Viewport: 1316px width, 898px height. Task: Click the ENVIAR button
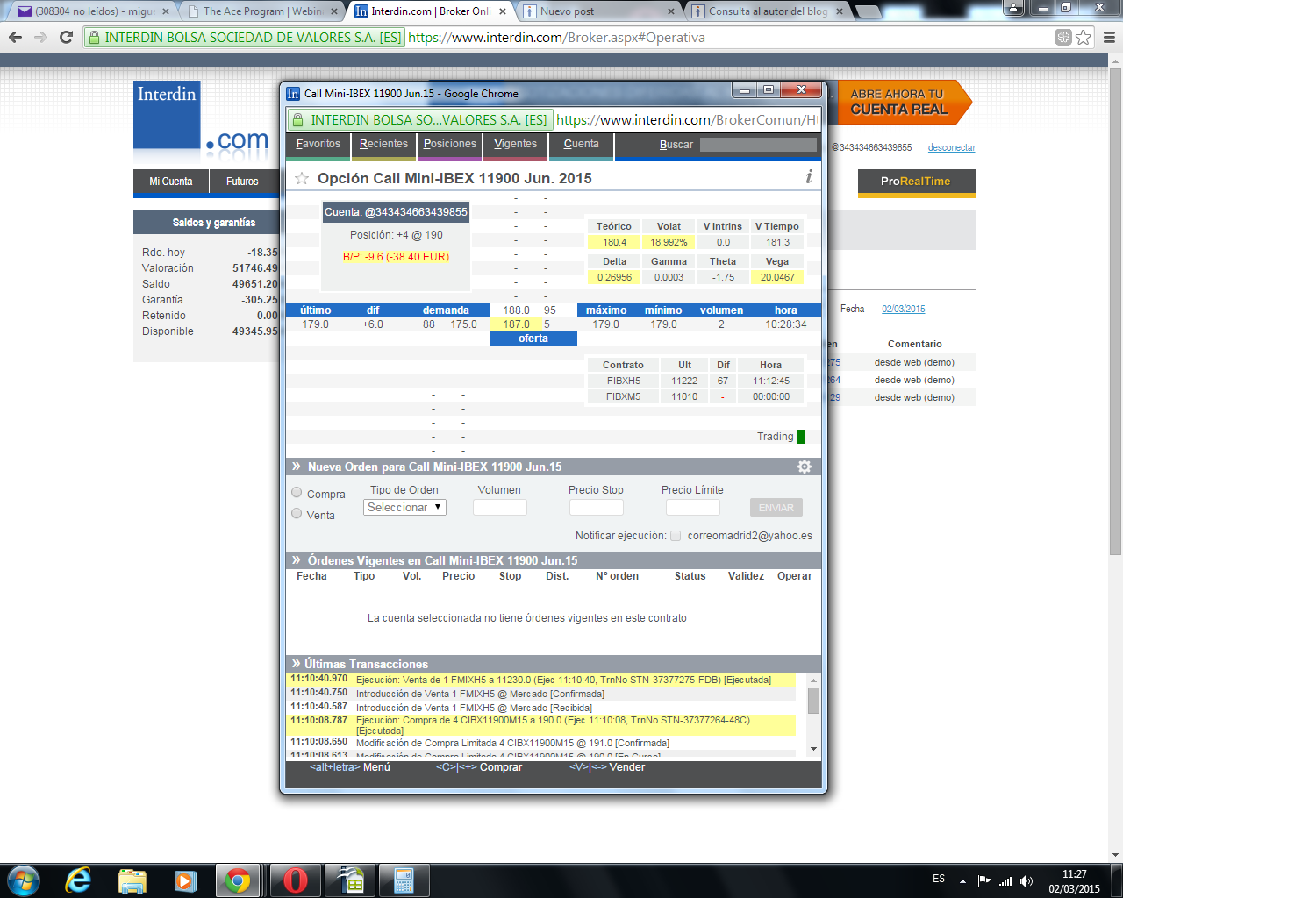776,508
